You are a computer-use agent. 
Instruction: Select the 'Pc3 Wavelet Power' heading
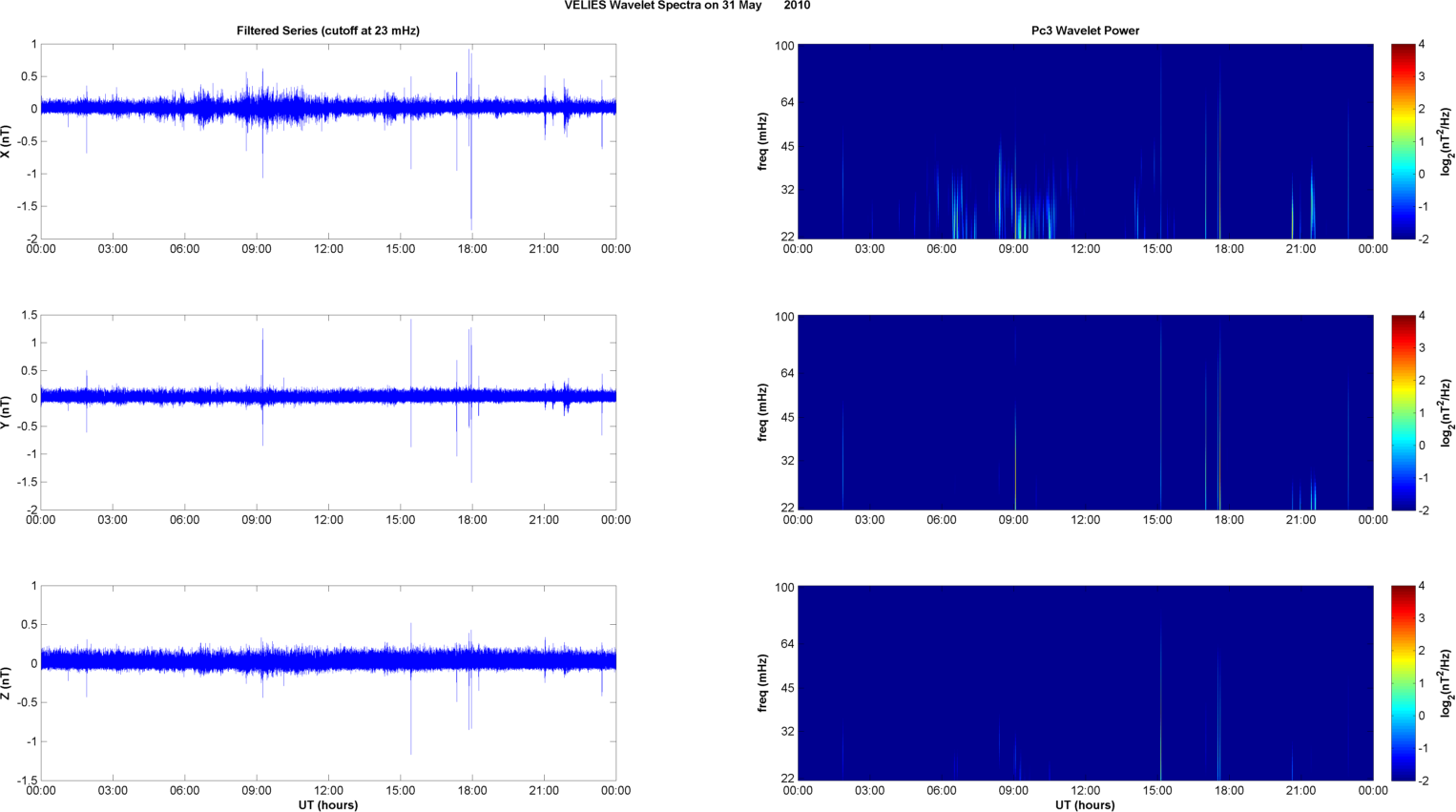pos(1085,31)
